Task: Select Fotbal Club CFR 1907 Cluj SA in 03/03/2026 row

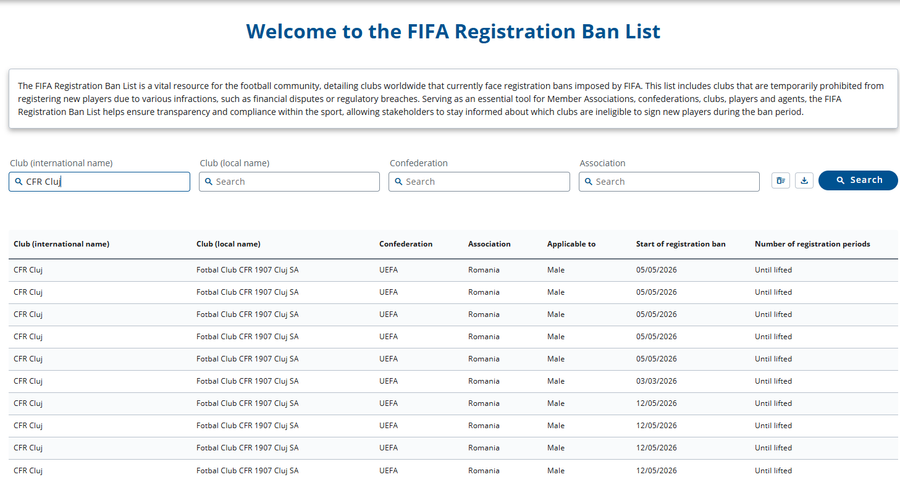Action: click(247, 381)
